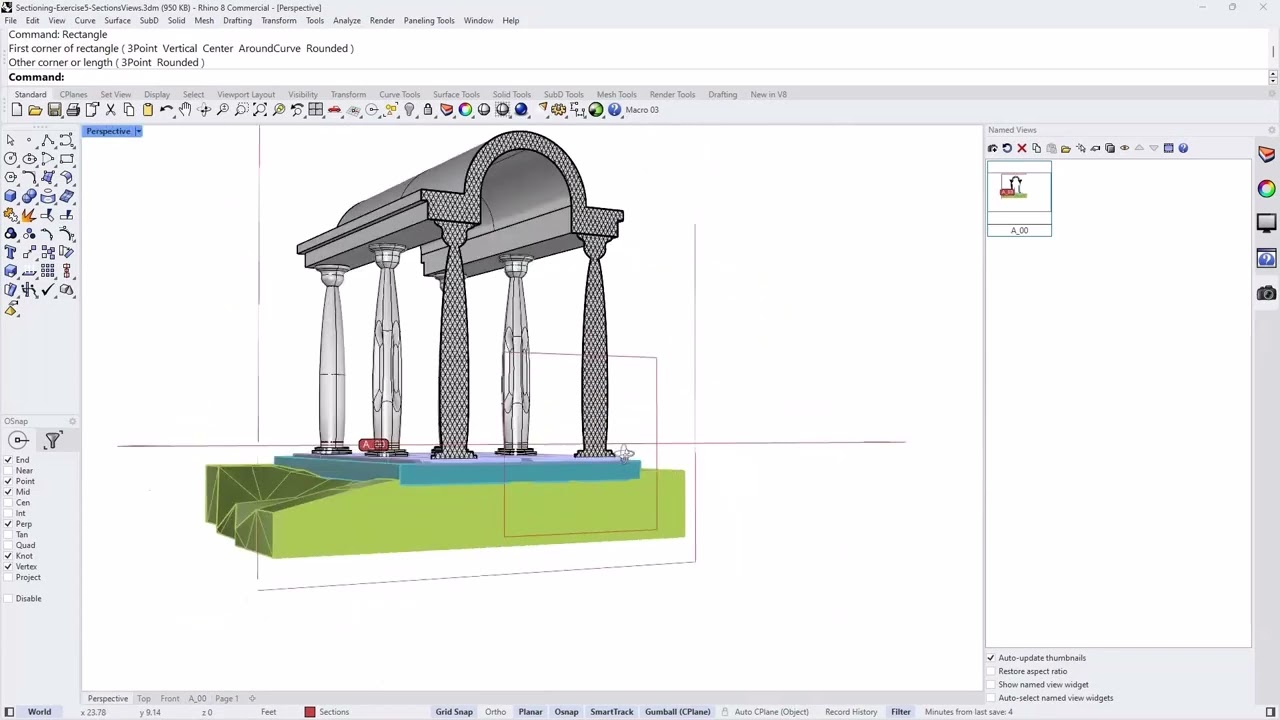Switch to the Top viewport tab
The image size is (1280, 720).
[x=144, y=699]
